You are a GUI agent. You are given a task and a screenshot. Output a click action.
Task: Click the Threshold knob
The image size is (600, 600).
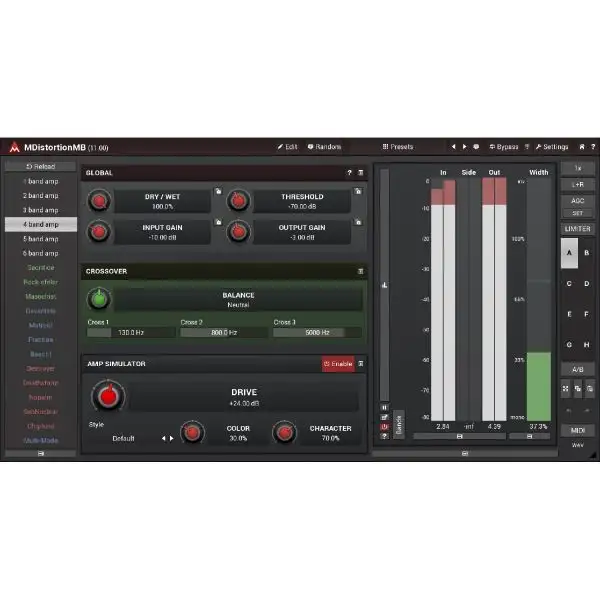point(237,201)
